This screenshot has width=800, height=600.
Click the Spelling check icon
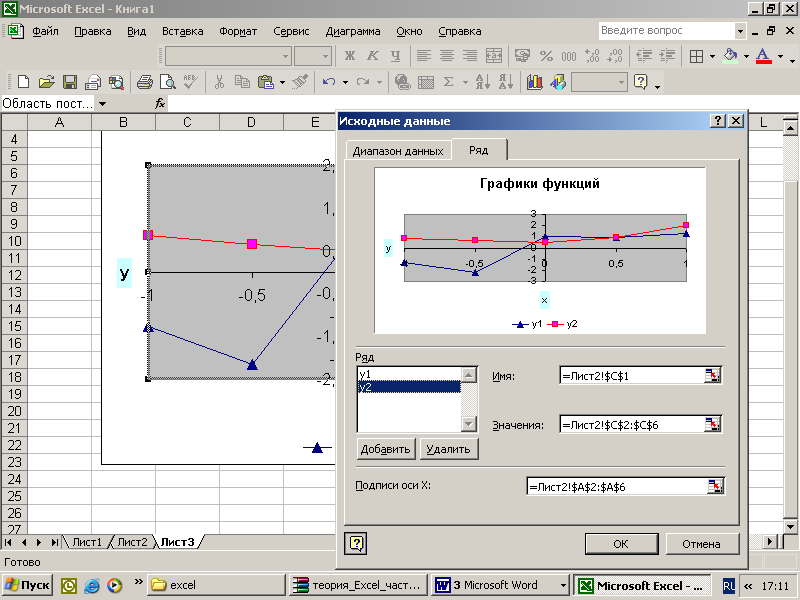pyautogui.click(x=191, y=82)
